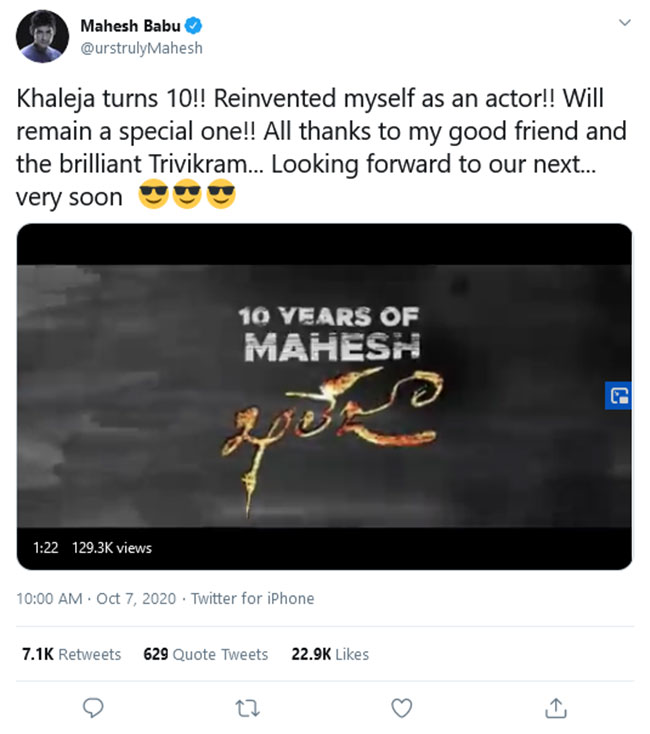Click the Twitter for iPhone source link
650x734 pixels.
point(252,598)
